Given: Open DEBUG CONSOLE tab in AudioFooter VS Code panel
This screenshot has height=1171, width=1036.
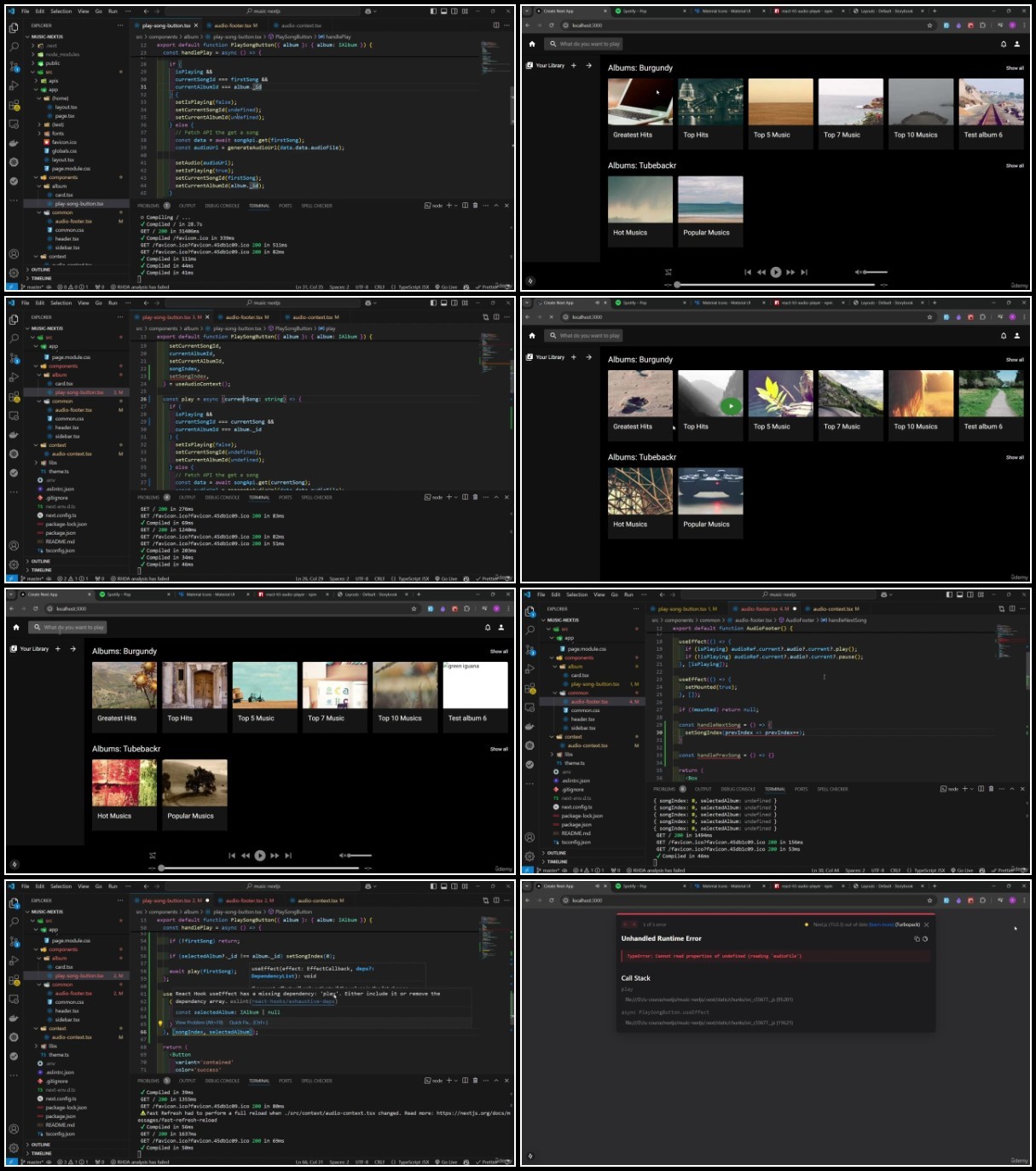Looking at the screenshot, I should (x=738, y=789).
